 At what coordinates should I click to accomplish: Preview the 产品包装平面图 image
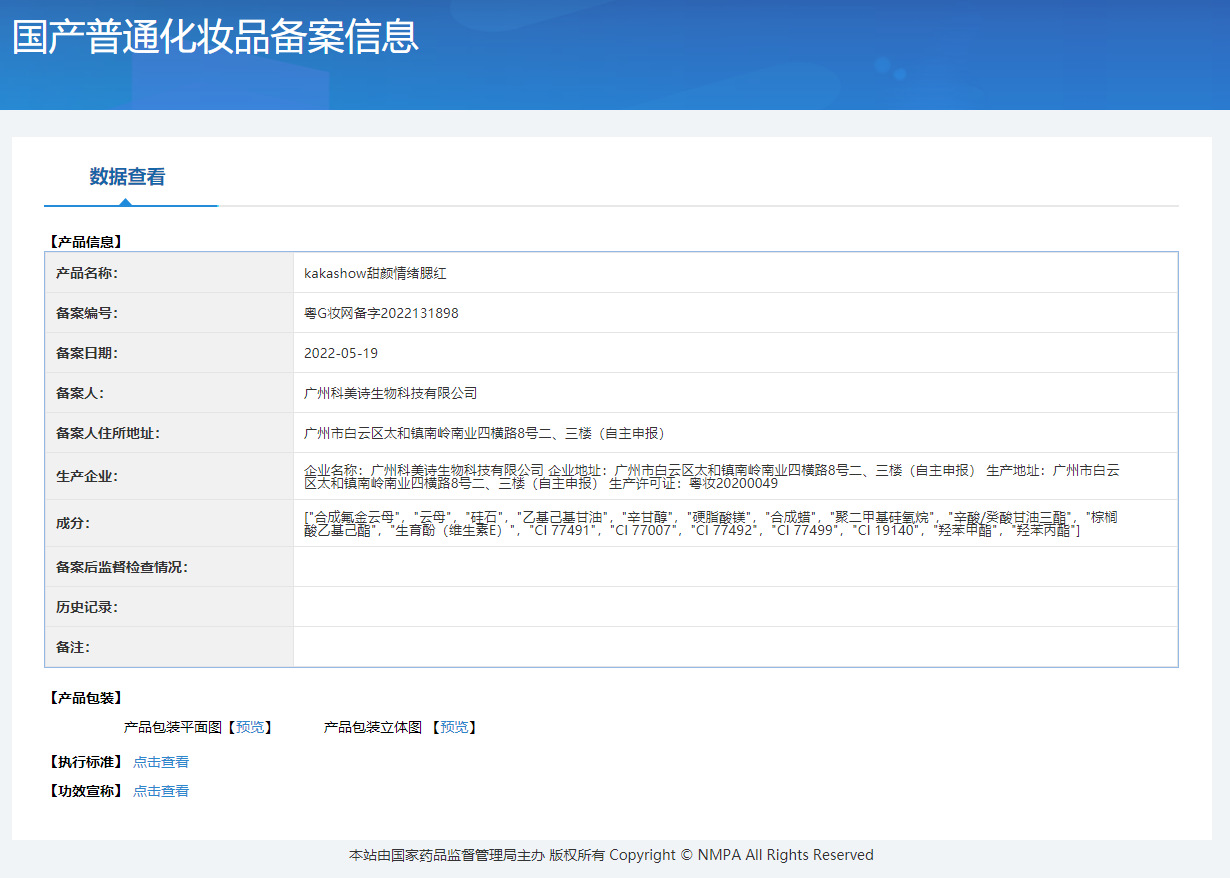[250, 727]
